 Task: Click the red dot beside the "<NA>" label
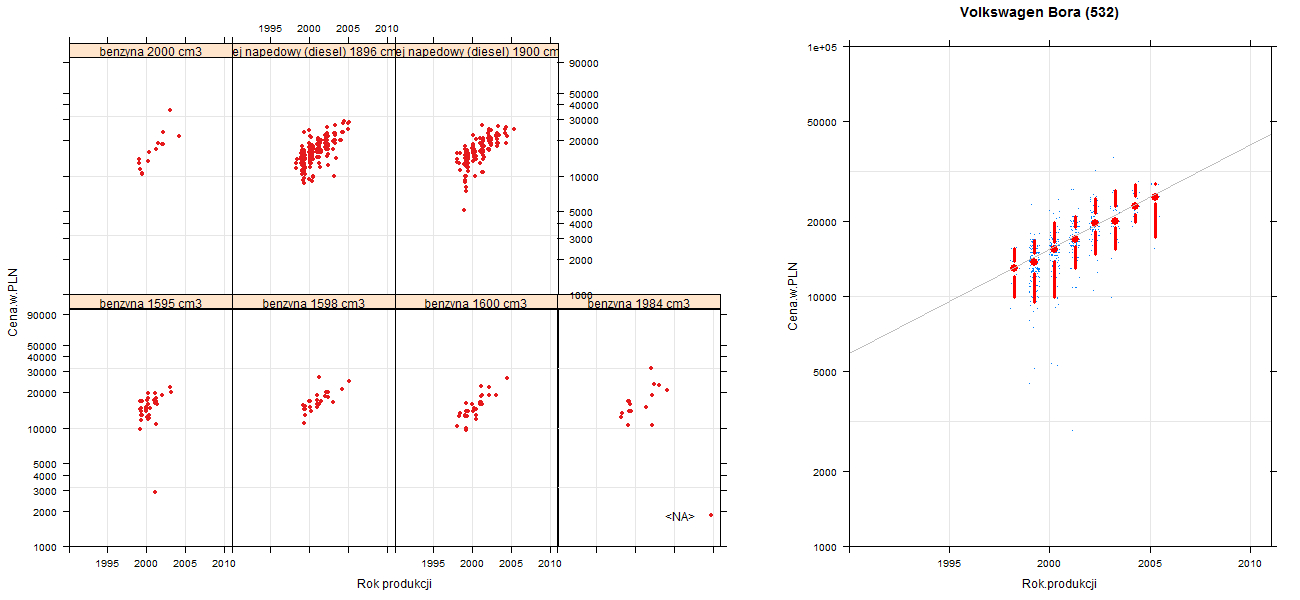point(711,515)
